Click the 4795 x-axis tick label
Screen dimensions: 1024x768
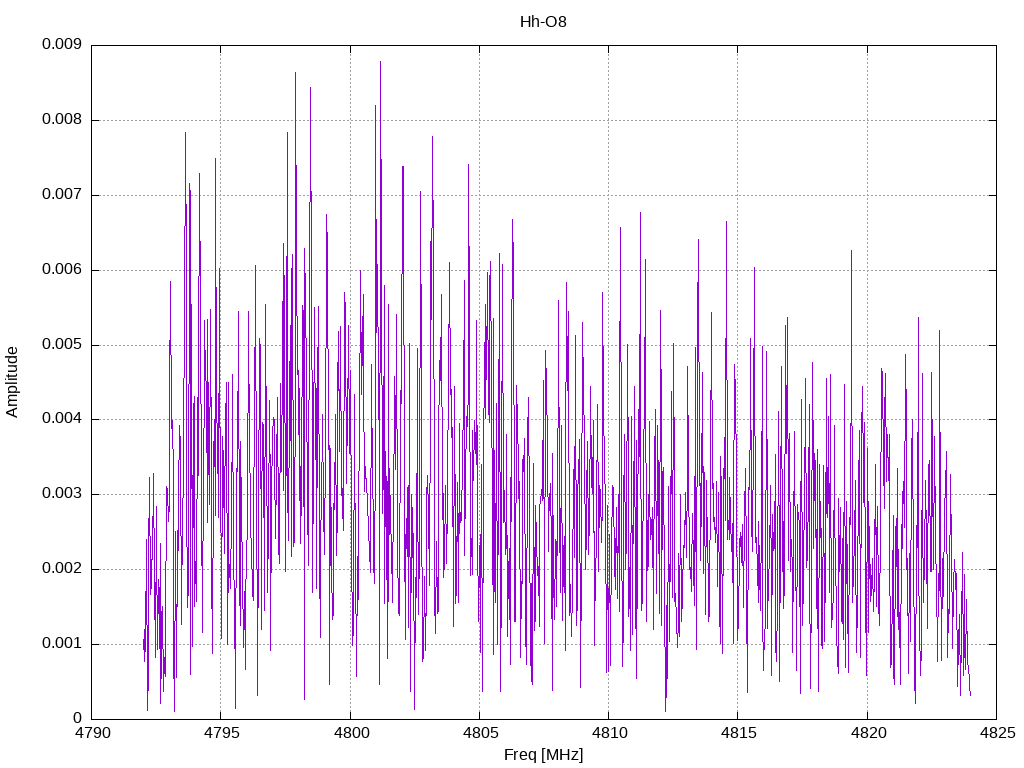click(221, 733)
